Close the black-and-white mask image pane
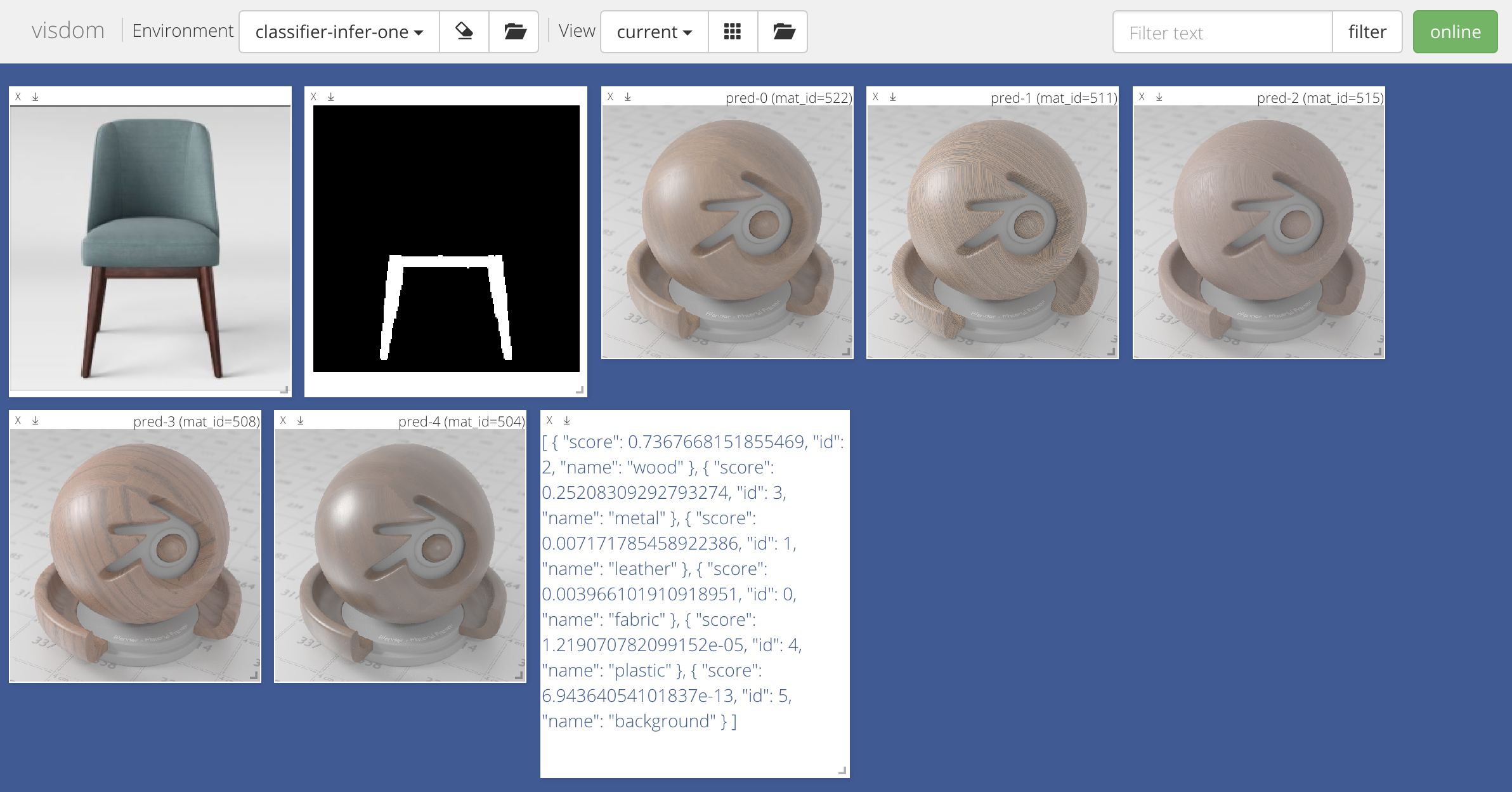1512x792 pixels. pyautogui.click(x=313, y=97)
